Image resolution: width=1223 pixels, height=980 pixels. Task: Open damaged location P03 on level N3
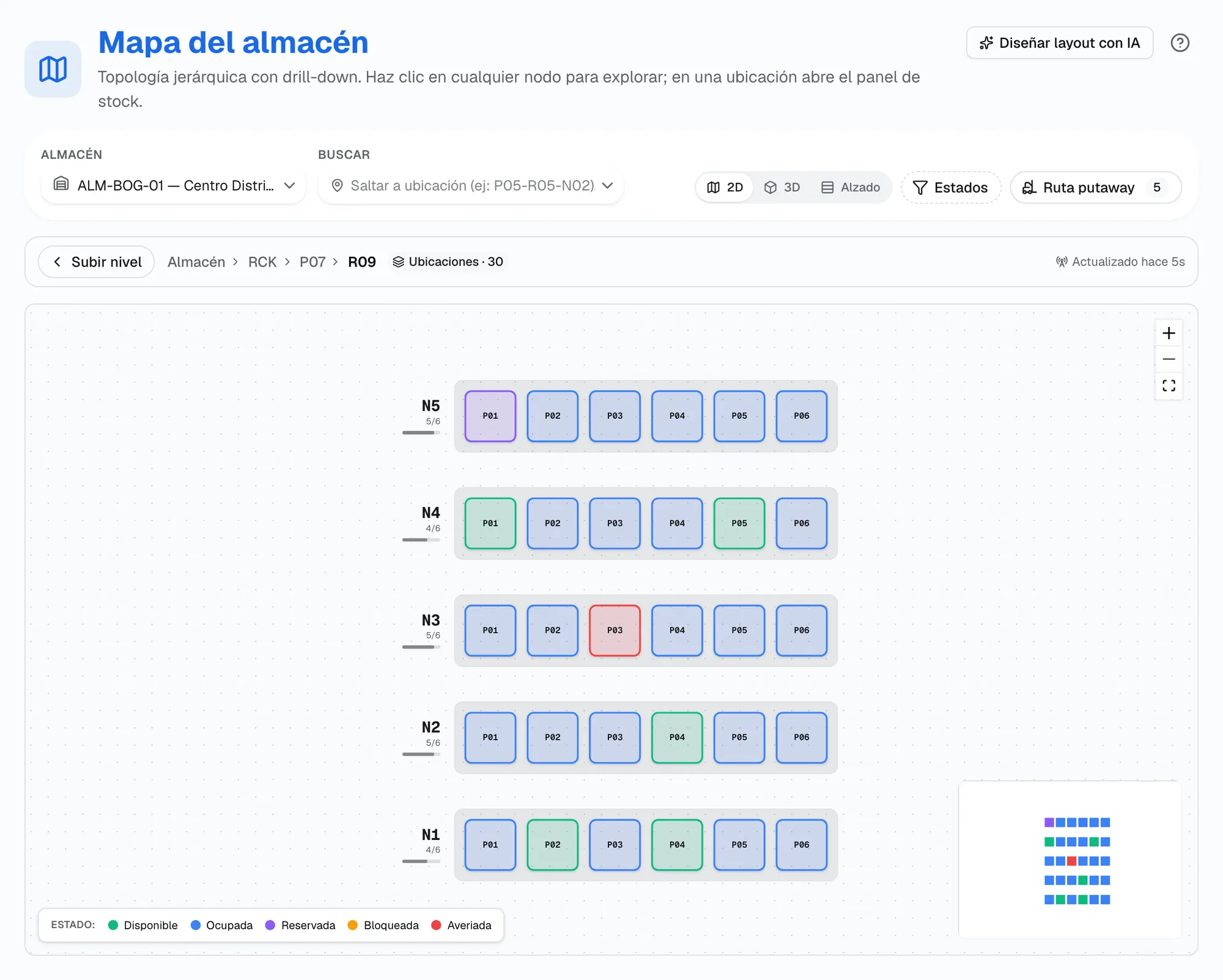pyautogui.click(x=615, y=630)
